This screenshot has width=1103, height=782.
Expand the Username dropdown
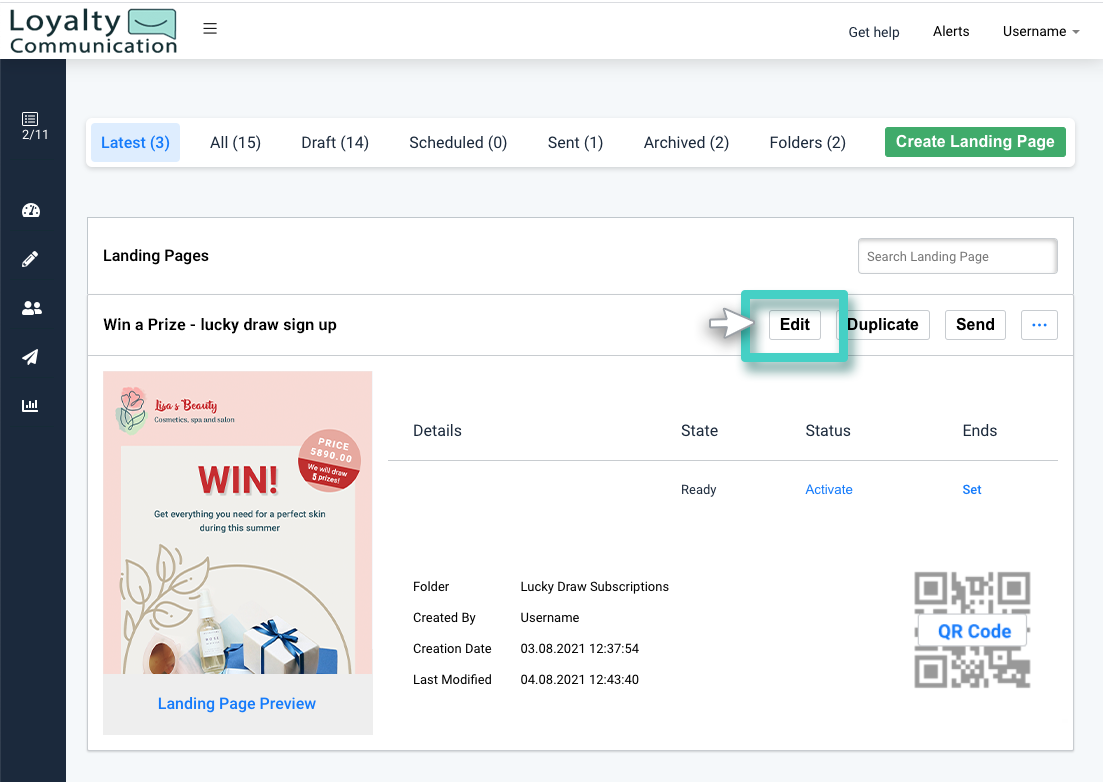tap(1041, 32)
